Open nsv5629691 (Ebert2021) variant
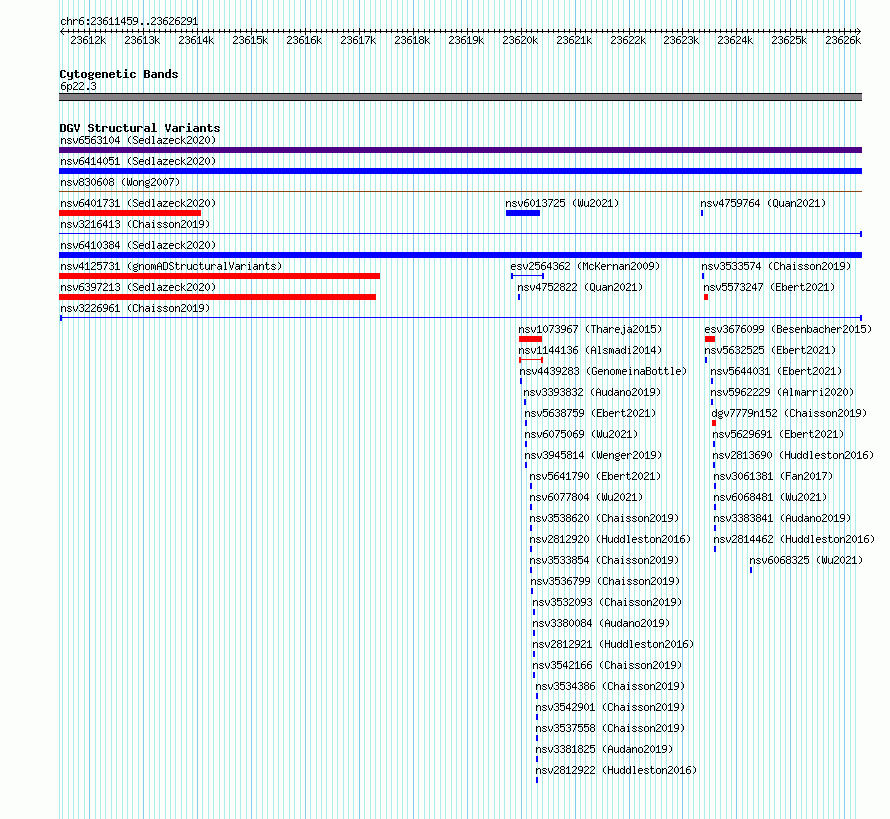The height and width of the screenshot is (819, 890). coord(778,434)
